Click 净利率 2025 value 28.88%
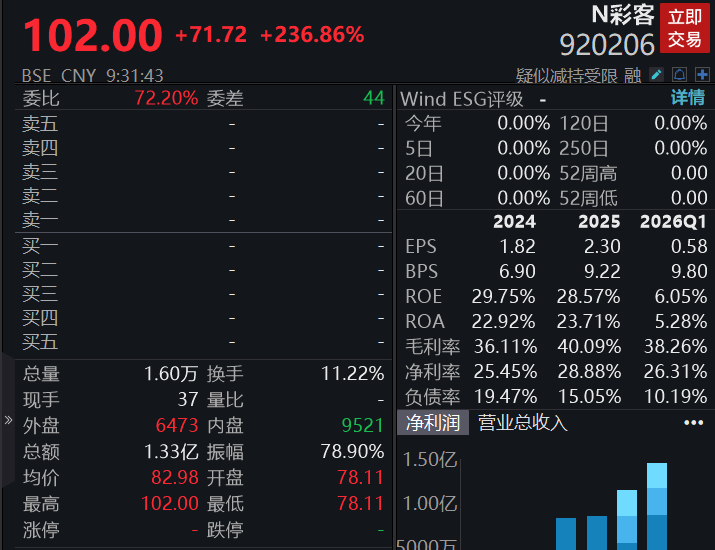The width and height of the screenshot is (715, 550). coord(589,372)
